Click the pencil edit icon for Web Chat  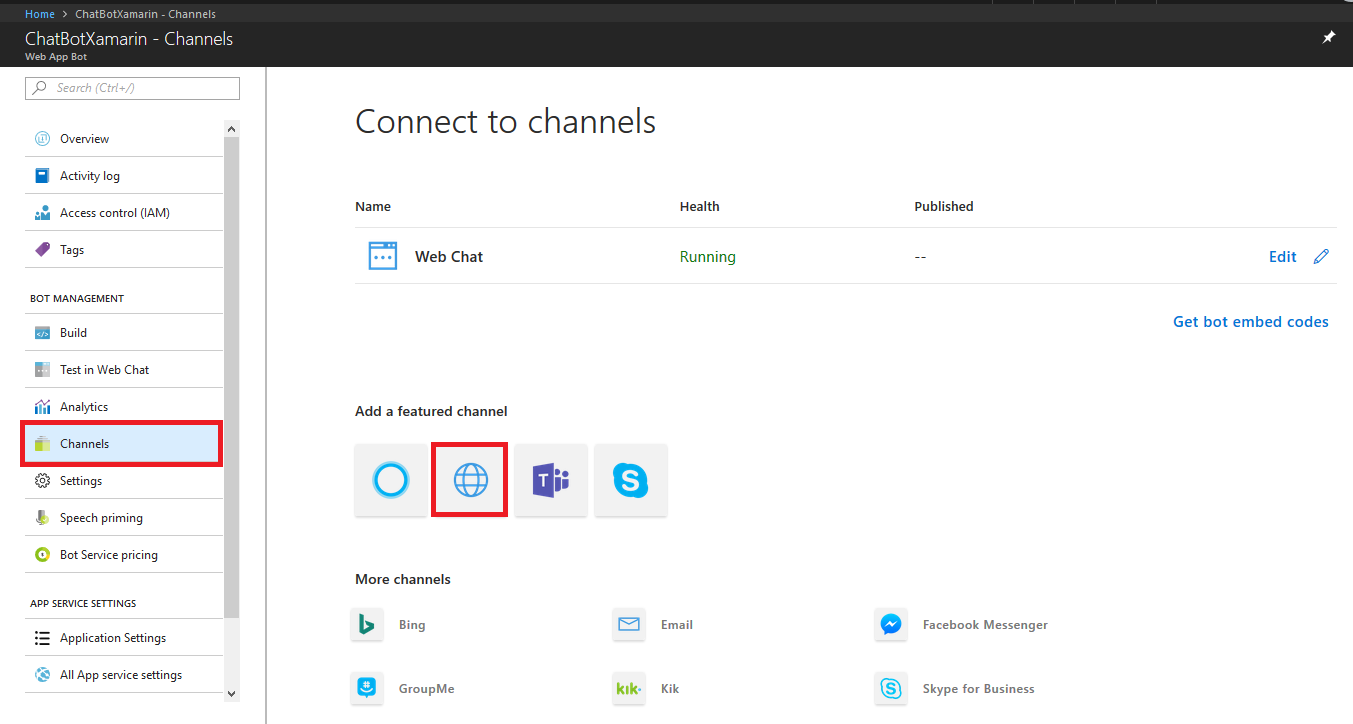coord(1321,256)
